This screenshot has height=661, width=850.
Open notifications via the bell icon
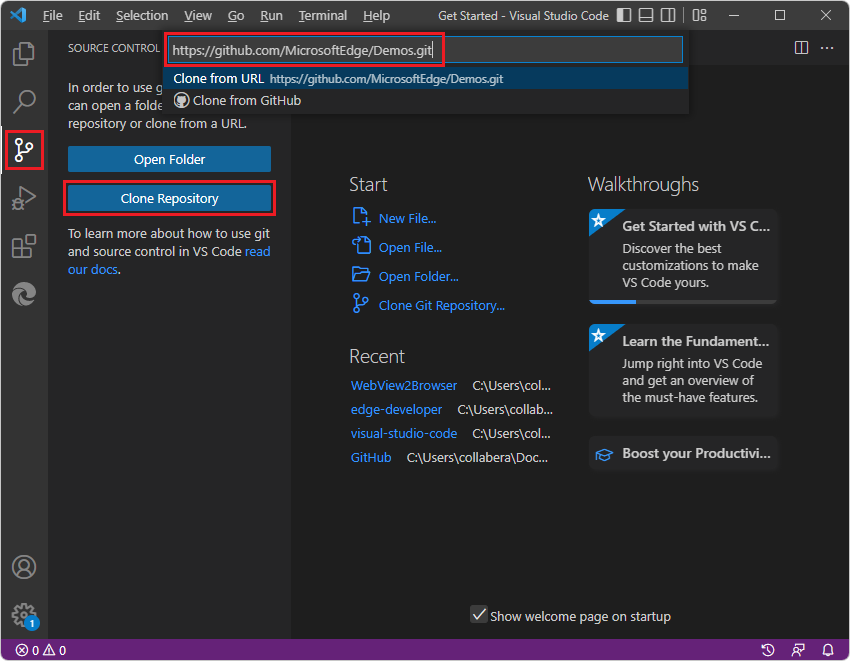pyautogui.click(x=828, y=650)
